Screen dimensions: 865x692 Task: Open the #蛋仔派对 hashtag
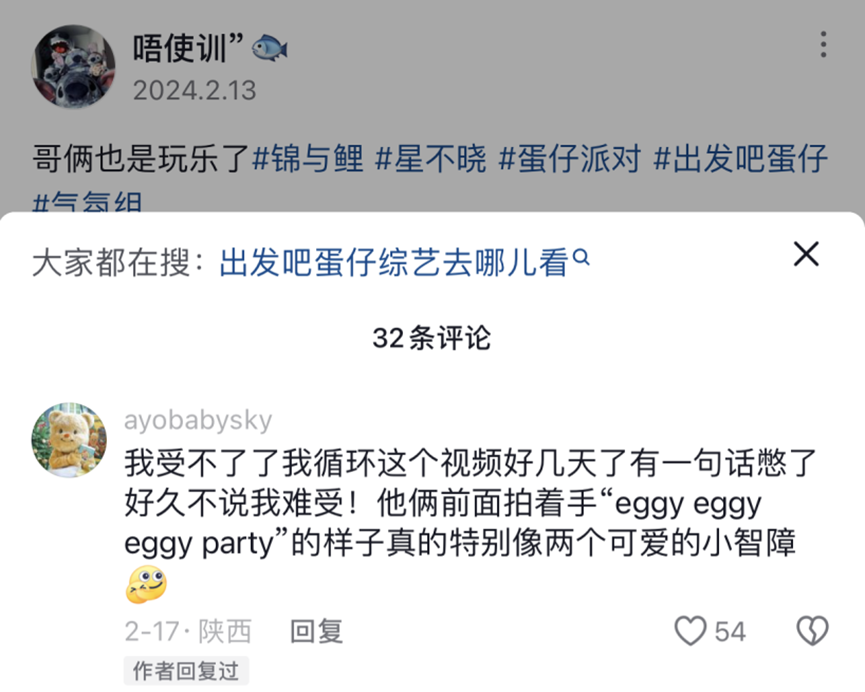[568, 158]
